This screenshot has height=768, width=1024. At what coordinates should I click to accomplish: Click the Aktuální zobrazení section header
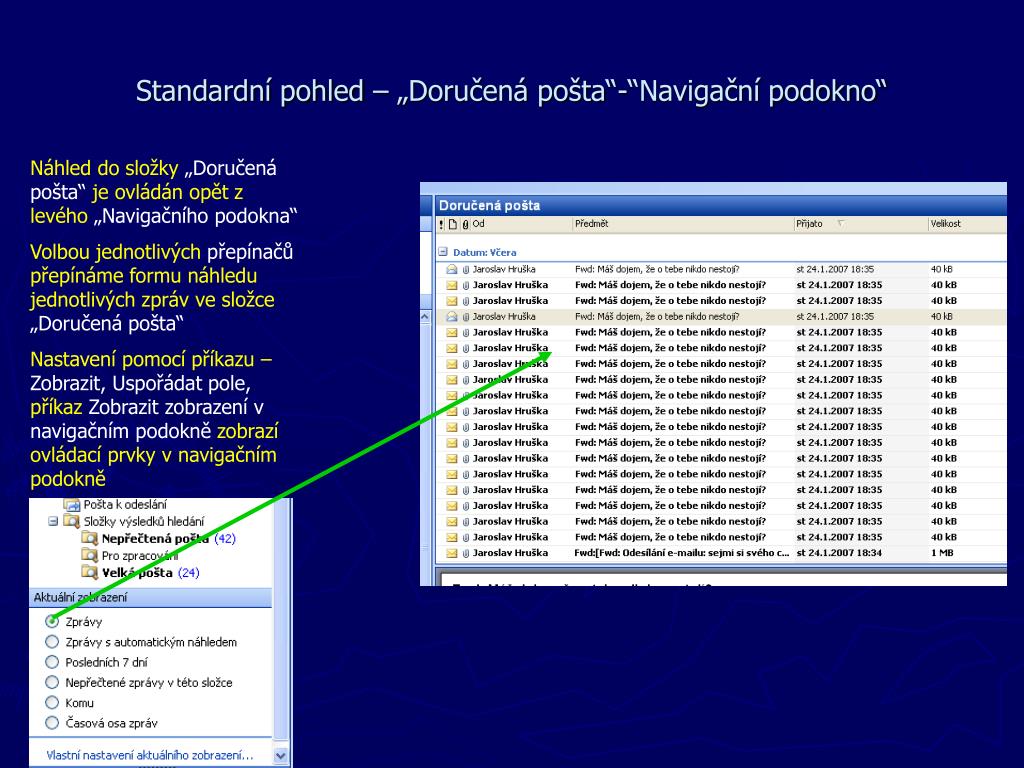(x=151, y=598)
